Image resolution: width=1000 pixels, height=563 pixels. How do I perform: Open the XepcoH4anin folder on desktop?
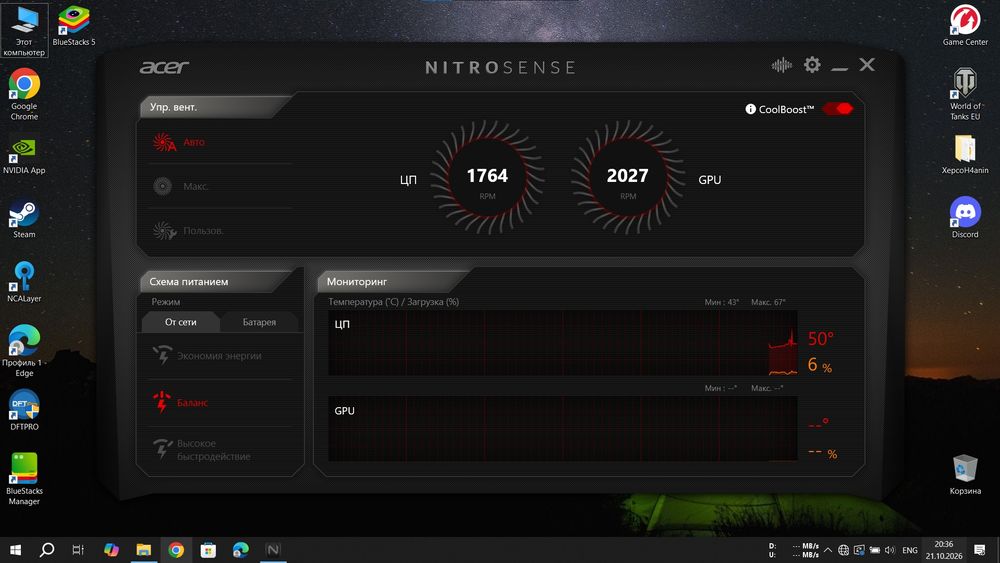coord(965,154)
